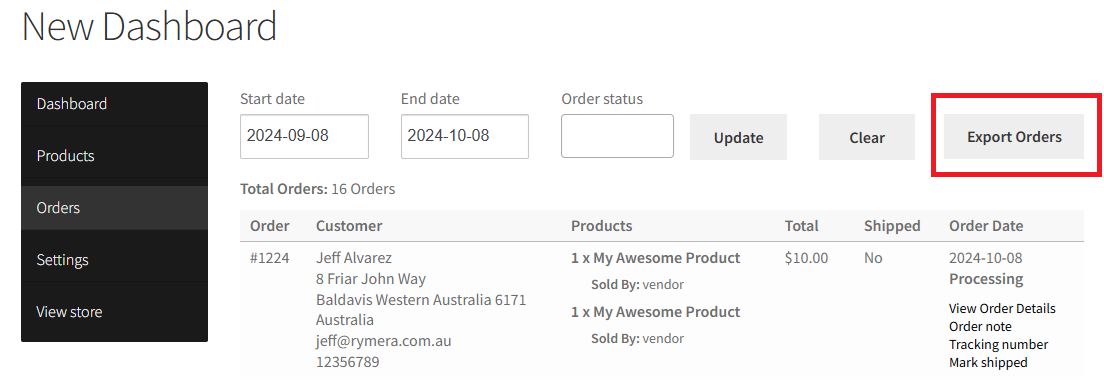Select the Orders sidebar item
The width and height of the screenshot is (1104, 380).
click(x=114, y=208)
